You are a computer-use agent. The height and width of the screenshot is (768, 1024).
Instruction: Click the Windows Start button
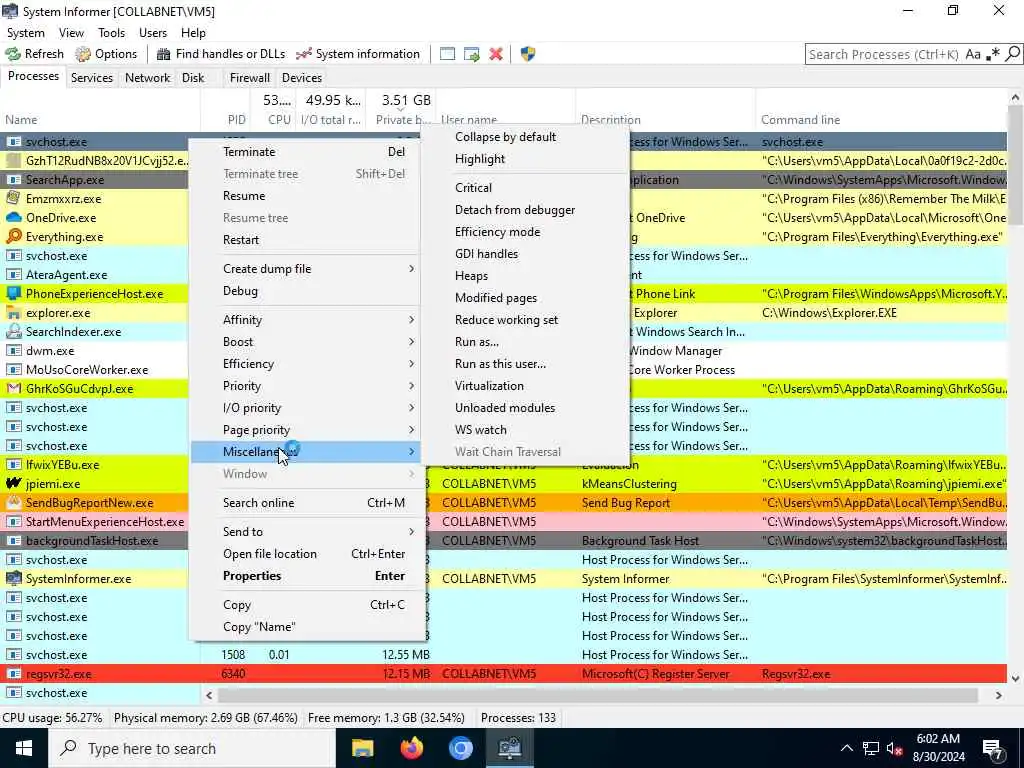tap(24, 748)
